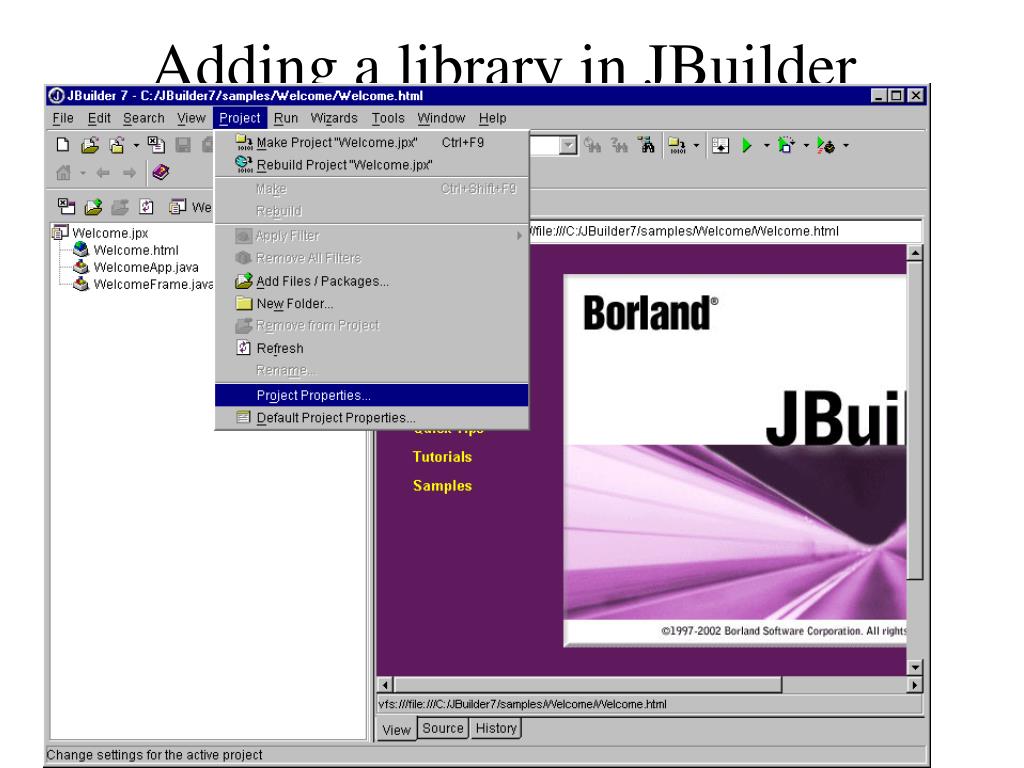This screenshot has height=768, width=1024.
Task: Open the Edit menu
Action: (99, 118)
